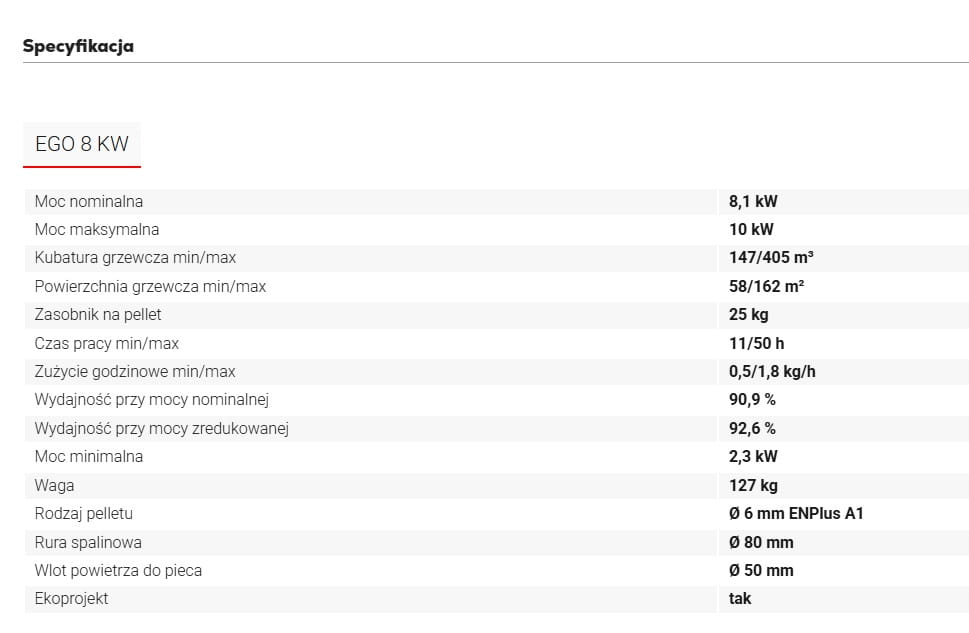The width and height of the screenshot is (969, 633).
Task: Click the Moc nominalna row label
Action: pyautogui.click(x=89, y=202)
